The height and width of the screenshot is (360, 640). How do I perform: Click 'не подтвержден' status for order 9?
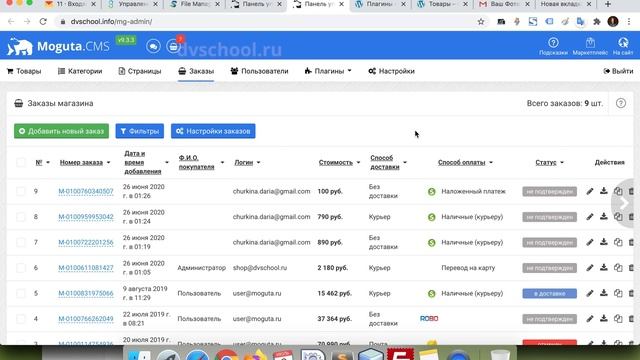pos(549,191)
